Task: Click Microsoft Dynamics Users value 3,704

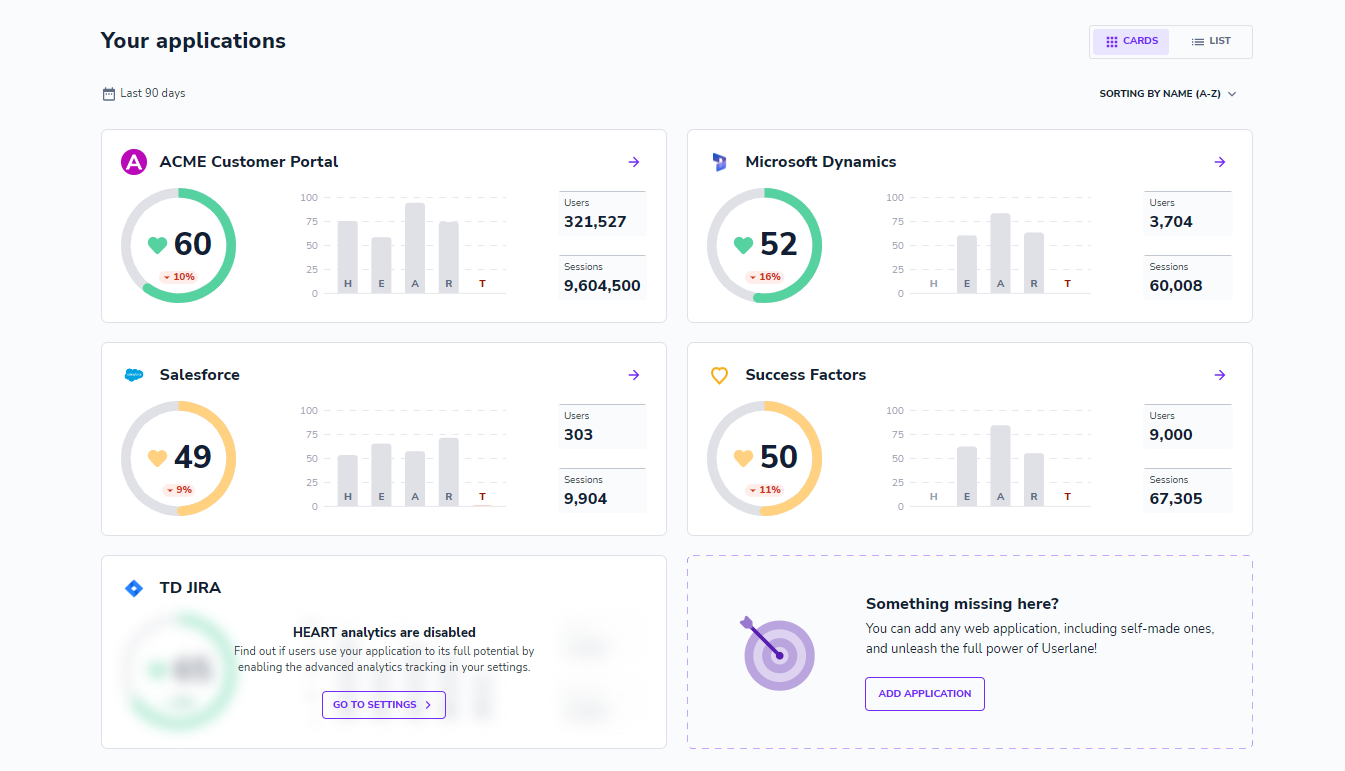Action: (1171, 222)
